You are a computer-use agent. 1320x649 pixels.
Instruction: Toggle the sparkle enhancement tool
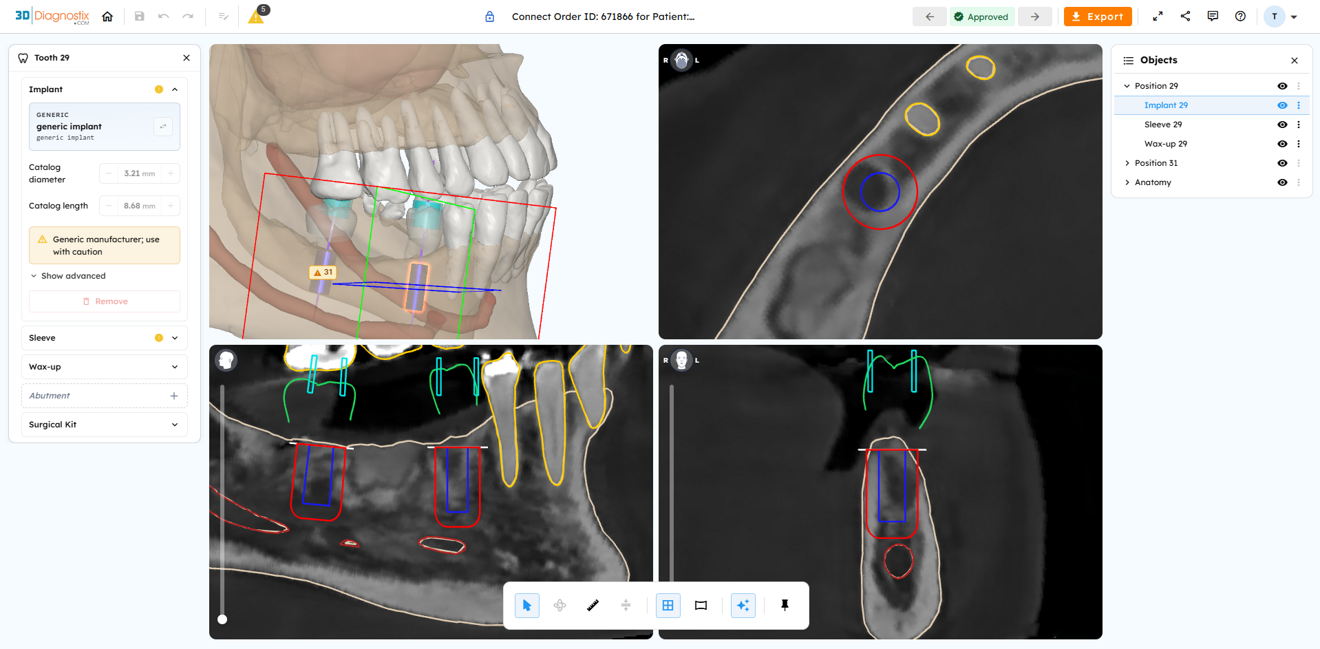click(743, 605)
